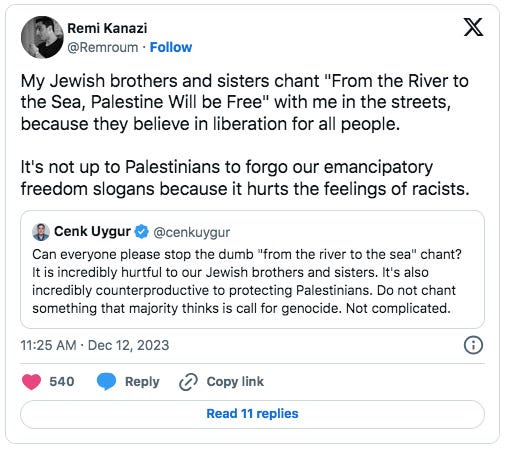505x449 pixels.
Task: Click the Reply text label
Action: coord(142,382)
